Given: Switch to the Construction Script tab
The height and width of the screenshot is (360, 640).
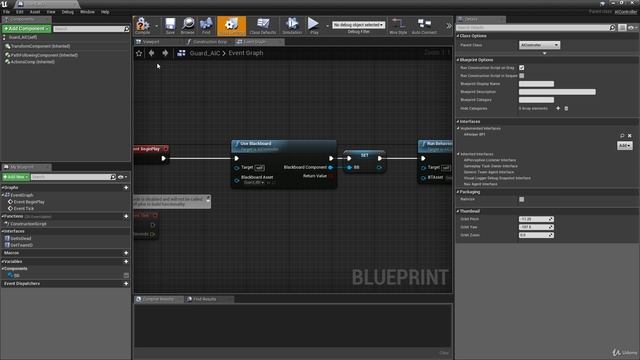Looking at the screenshot, I should [210, 42].
